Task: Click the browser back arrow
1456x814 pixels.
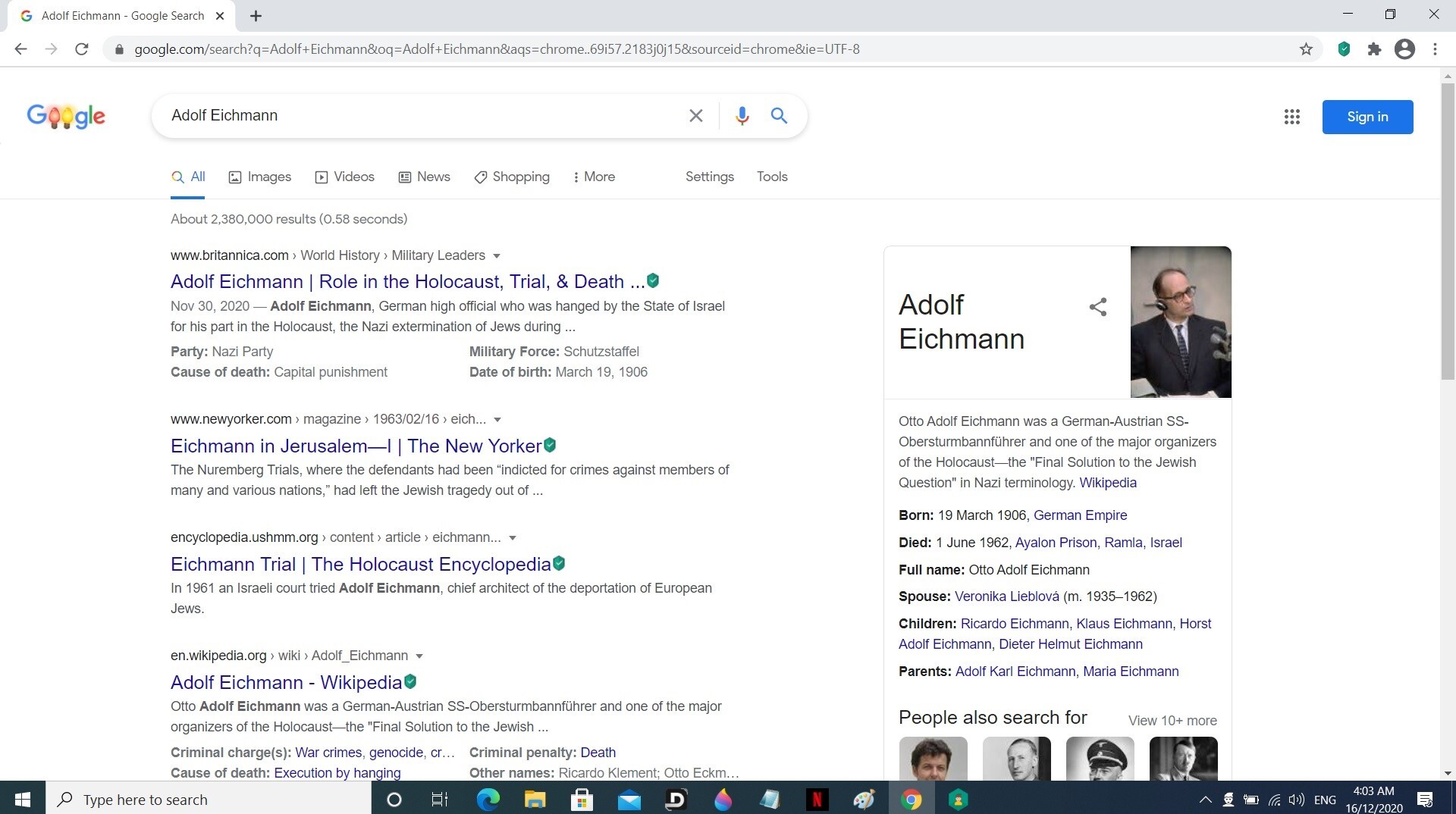Action: click(x=20, y=49)
